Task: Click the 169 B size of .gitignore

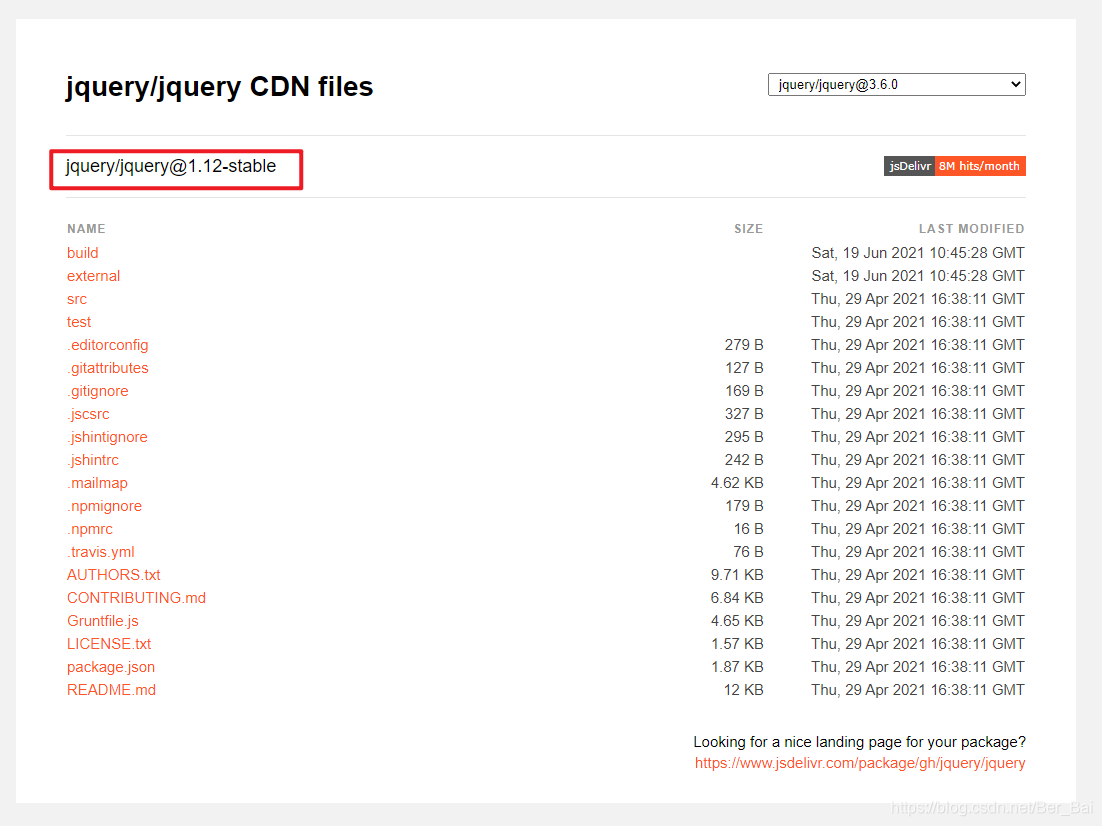Action: 744,391
